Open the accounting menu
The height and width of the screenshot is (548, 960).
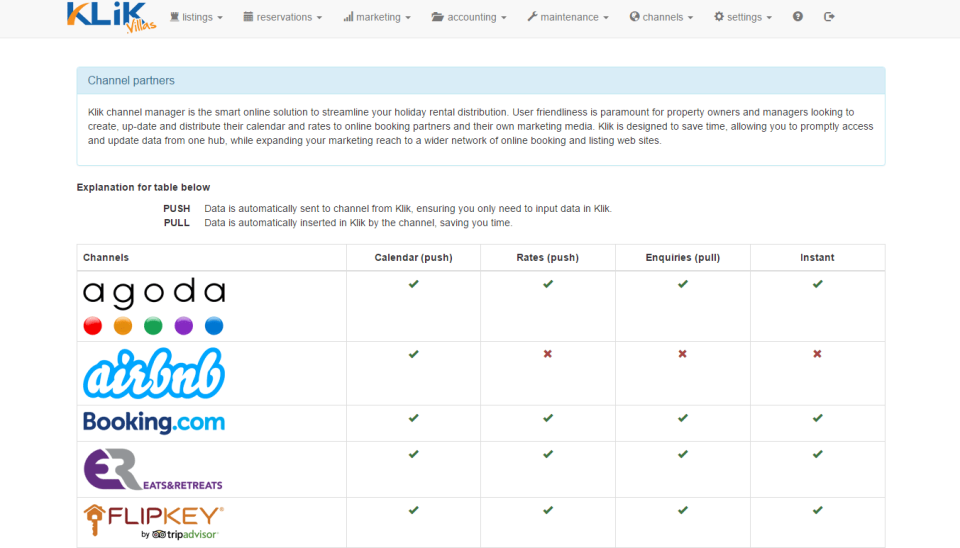(x=469, y=17)
